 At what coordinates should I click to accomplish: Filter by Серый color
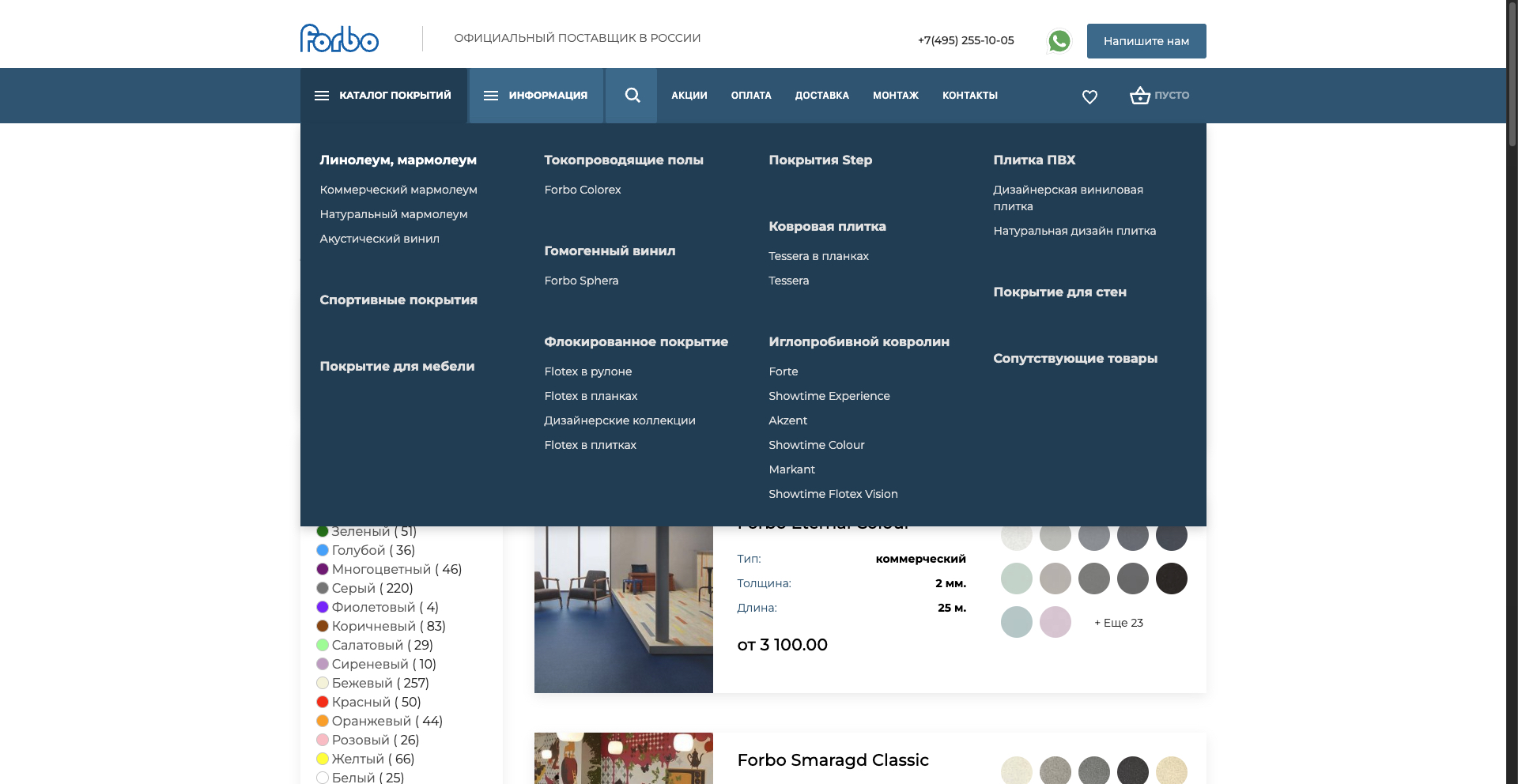[x=364, y=588]
